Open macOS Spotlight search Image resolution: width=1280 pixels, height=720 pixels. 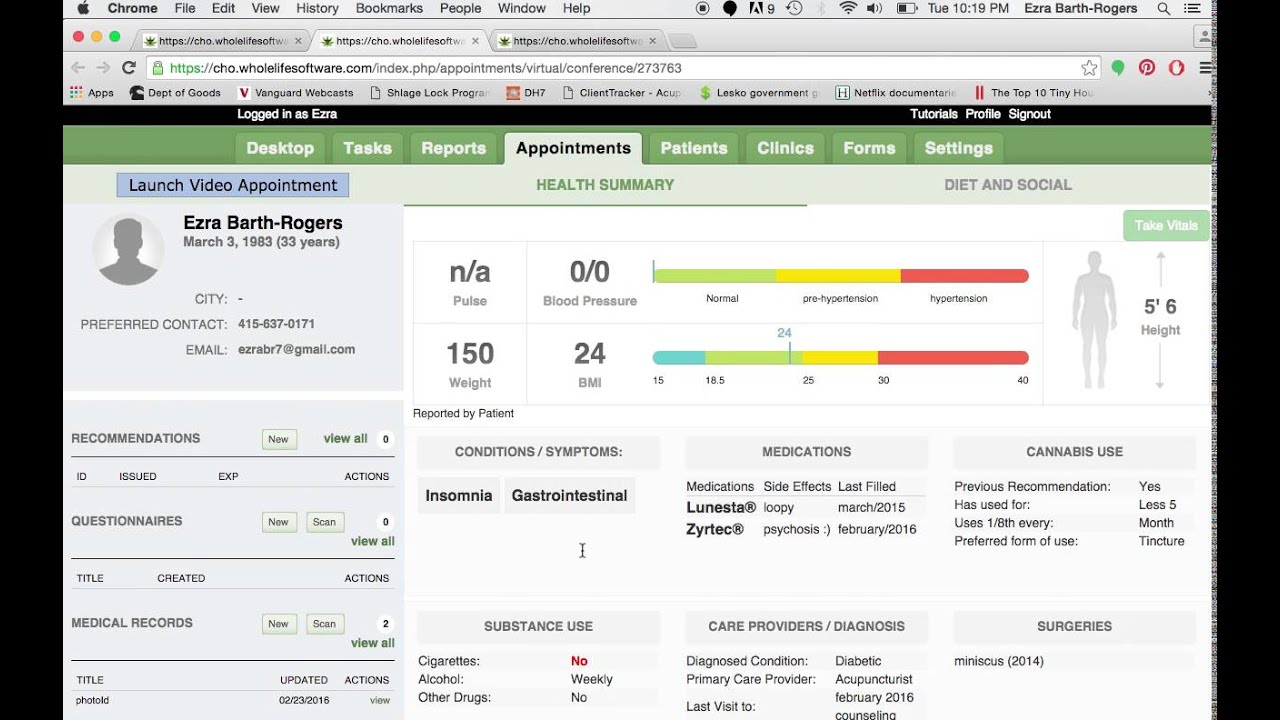point(1163,8)
